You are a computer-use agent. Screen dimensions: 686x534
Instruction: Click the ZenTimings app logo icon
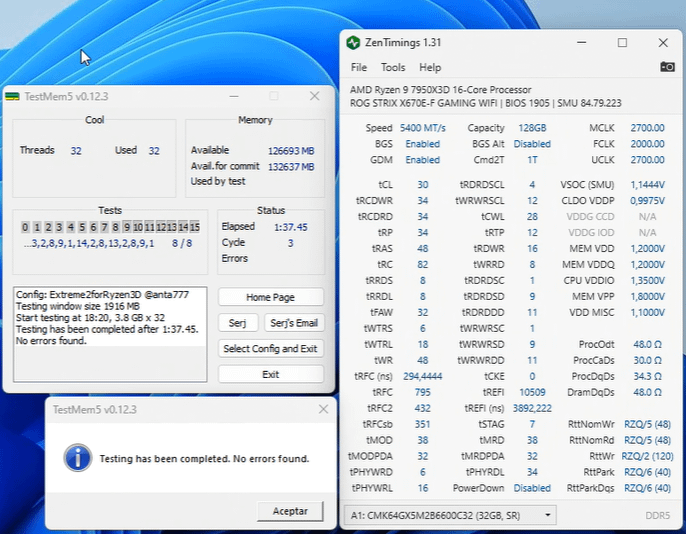[x=353, y=43]
